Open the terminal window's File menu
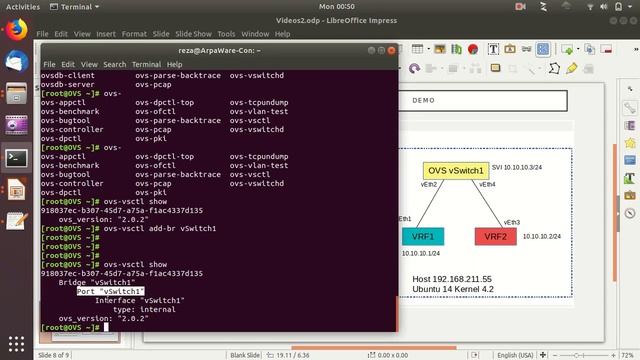The image size is (640, 360). pos(49,64)
